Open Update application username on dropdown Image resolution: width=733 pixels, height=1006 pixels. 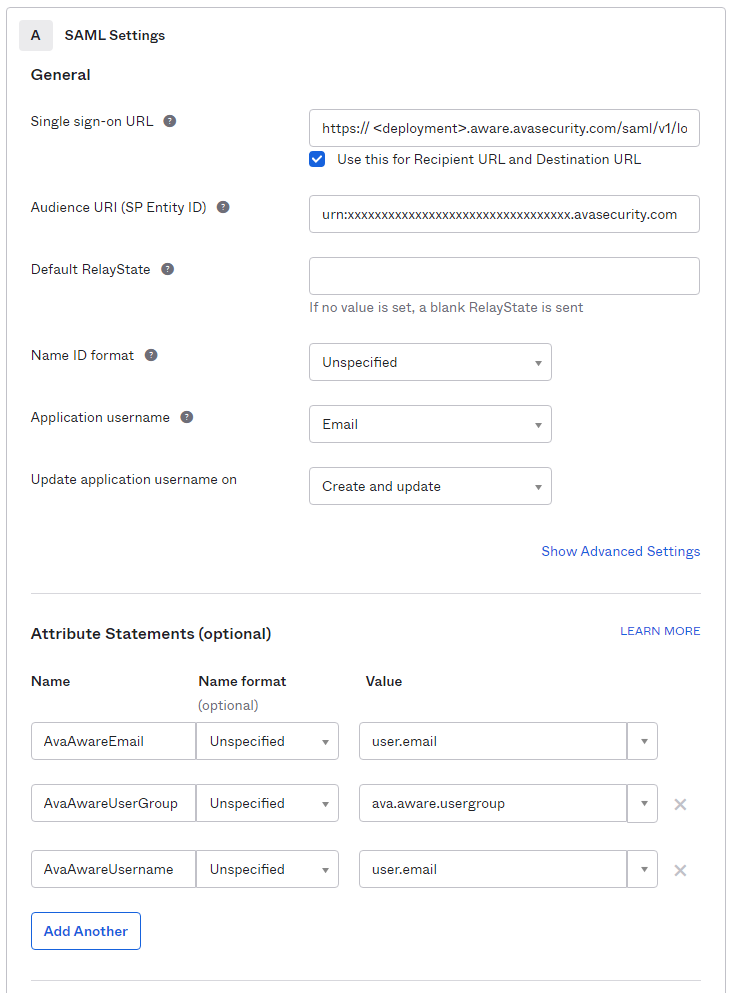(x=430, y=486)
